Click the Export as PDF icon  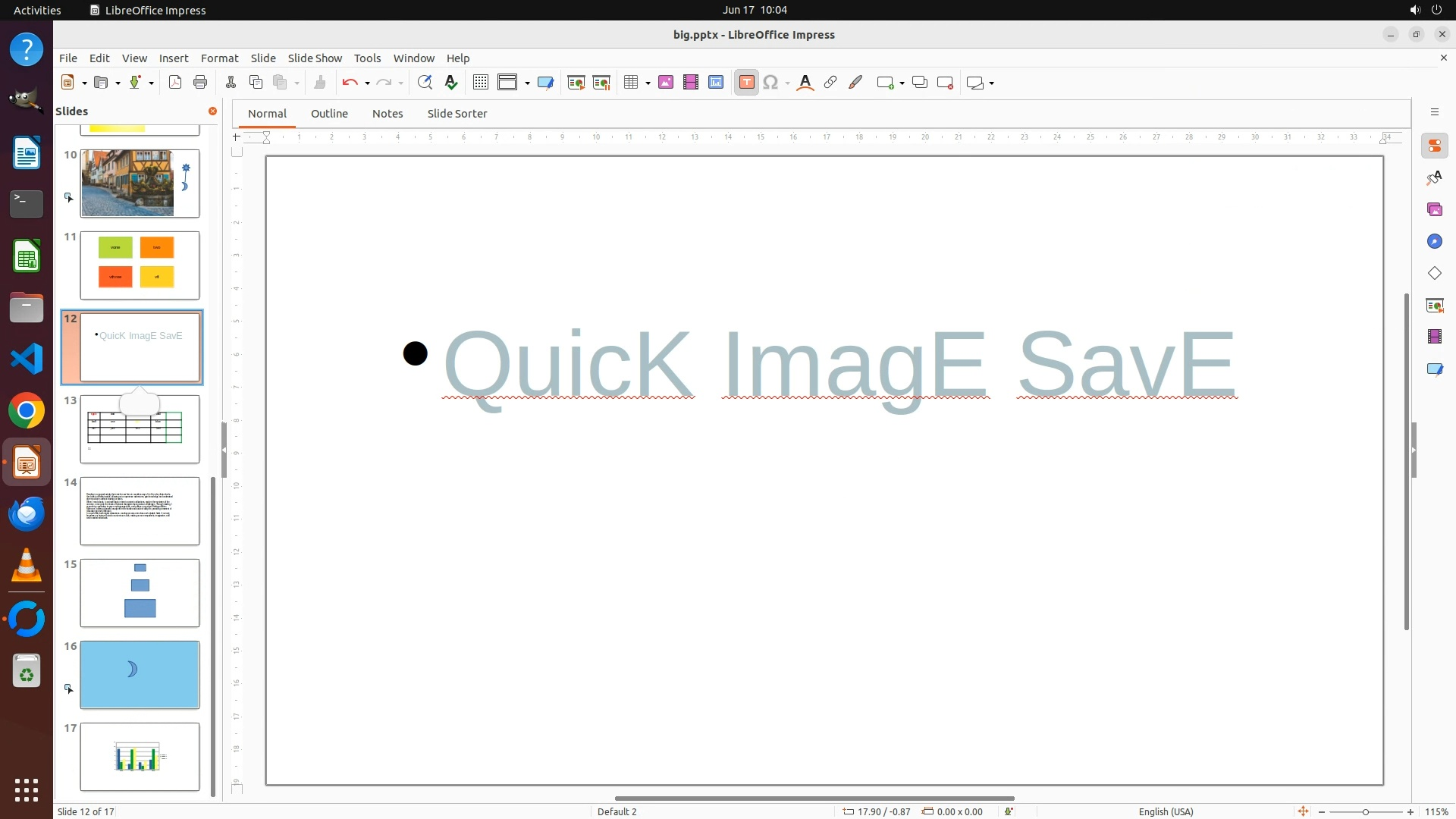[x=175, y=83]
